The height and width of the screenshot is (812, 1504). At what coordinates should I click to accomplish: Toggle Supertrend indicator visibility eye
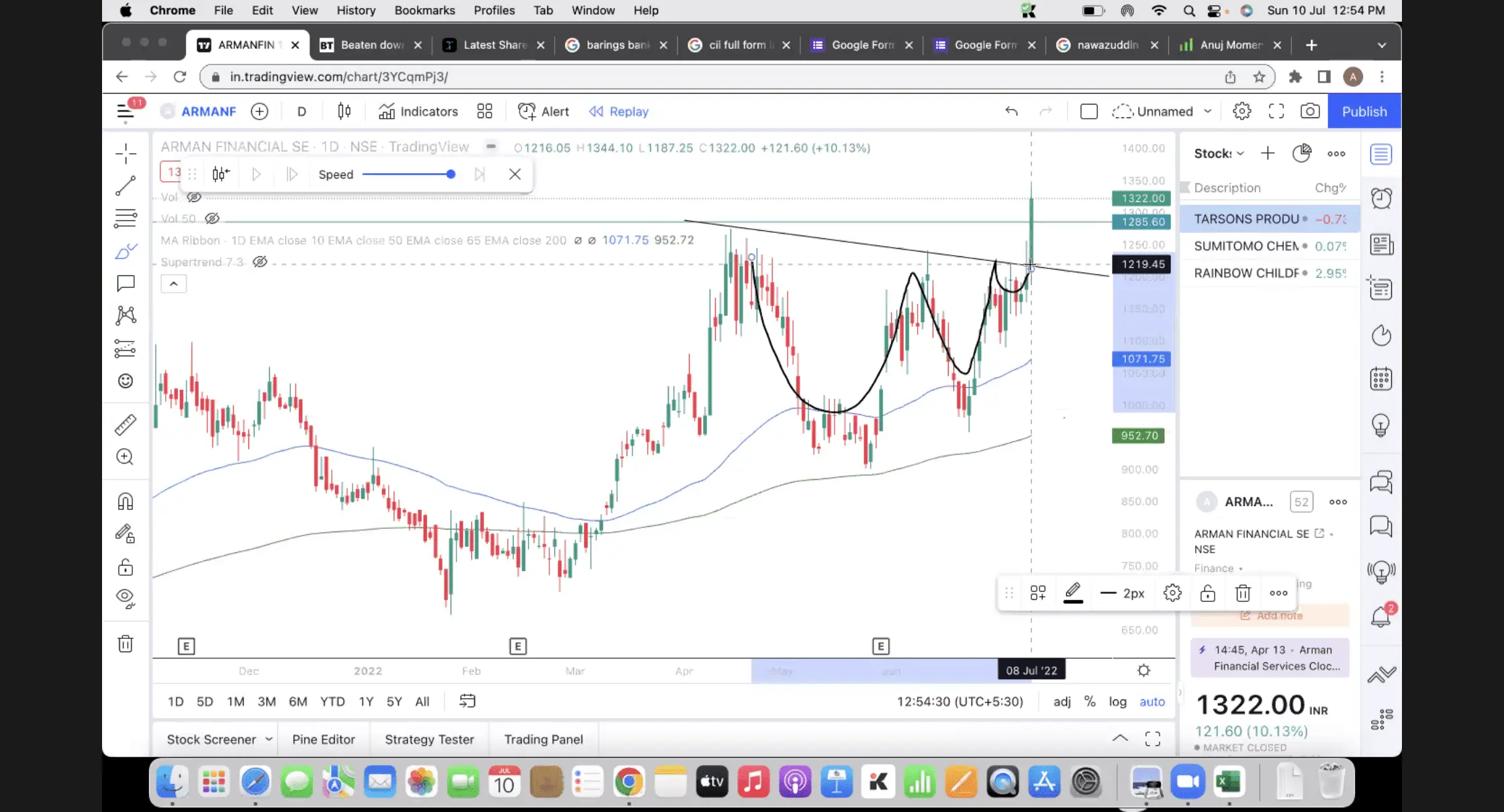tap(260, 262)
